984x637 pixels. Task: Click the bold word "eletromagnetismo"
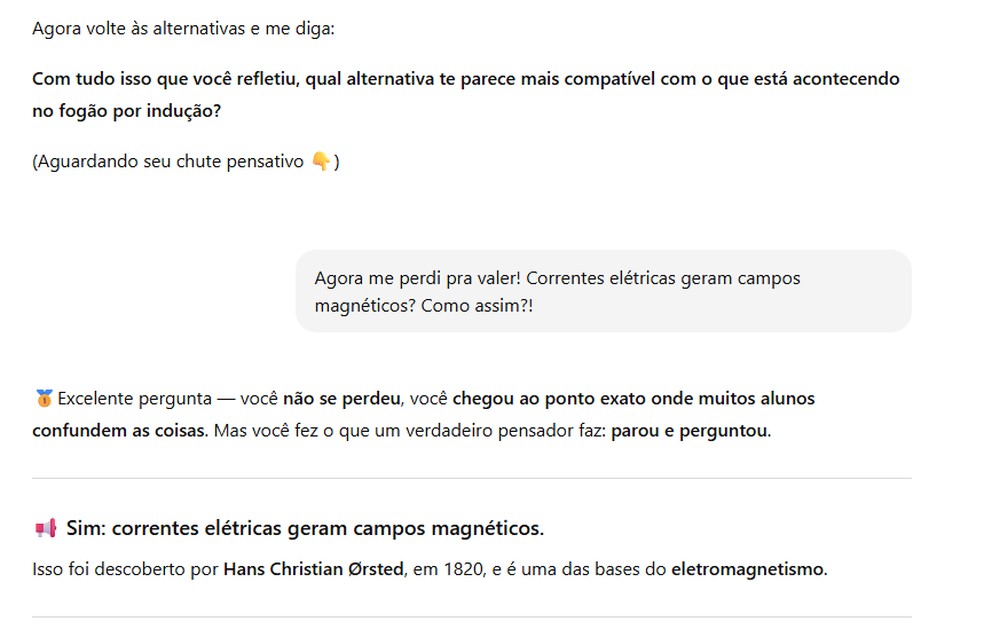point(748,570)
